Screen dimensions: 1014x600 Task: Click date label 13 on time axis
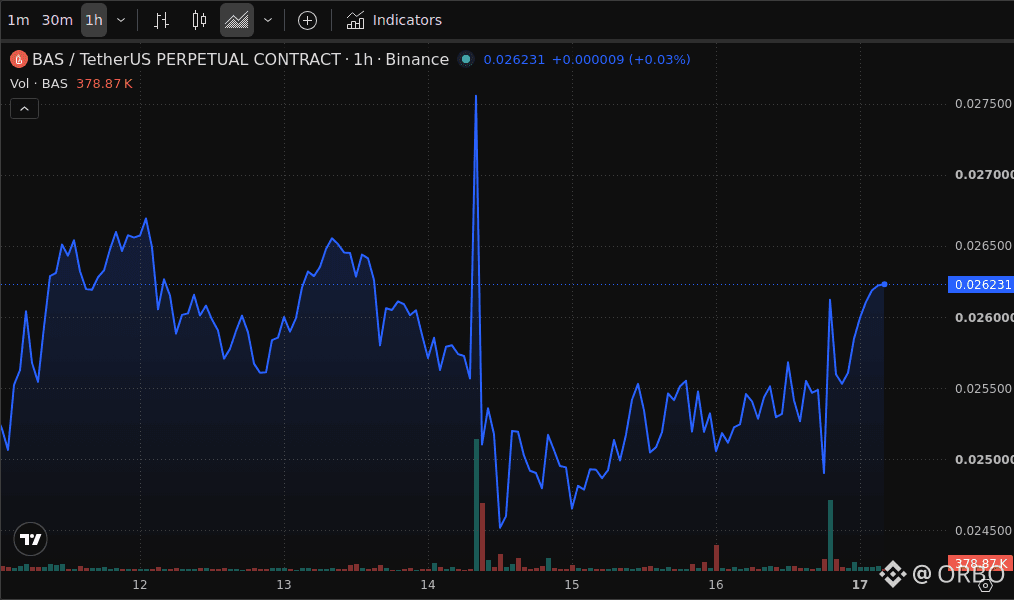click(x=284, y=584)
